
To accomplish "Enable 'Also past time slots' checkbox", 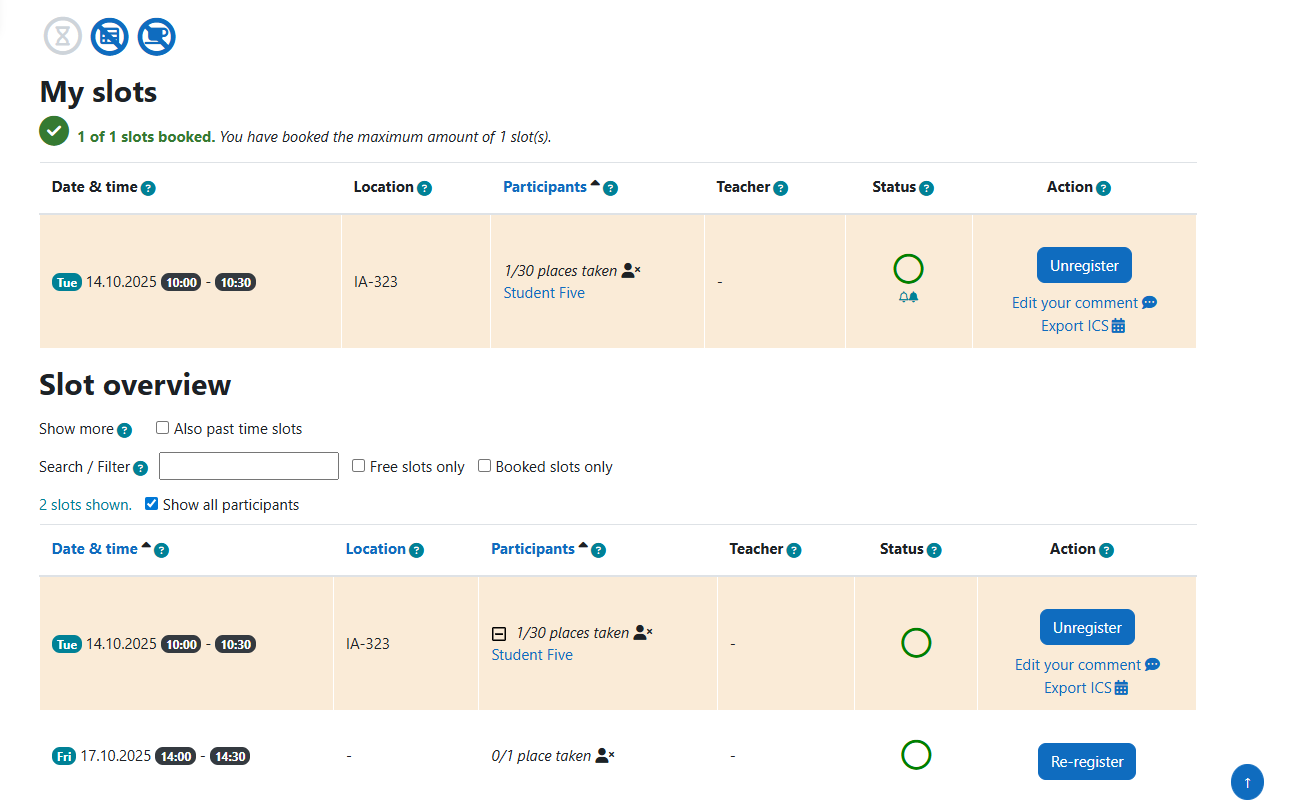I will [x=163, y=428].
